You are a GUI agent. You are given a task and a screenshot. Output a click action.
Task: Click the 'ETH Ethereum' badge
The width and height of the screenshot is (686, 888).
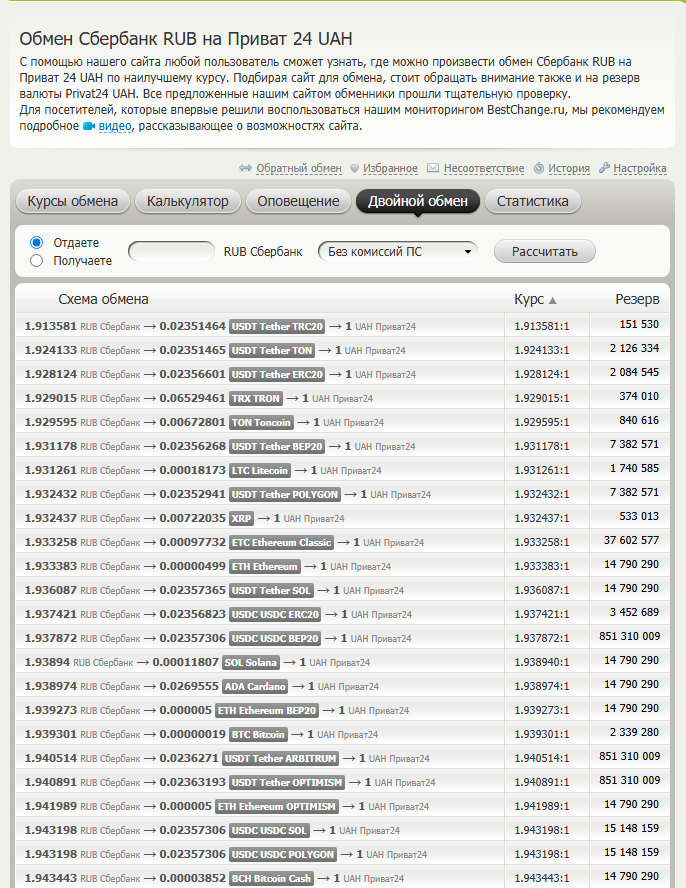[265, 566]
